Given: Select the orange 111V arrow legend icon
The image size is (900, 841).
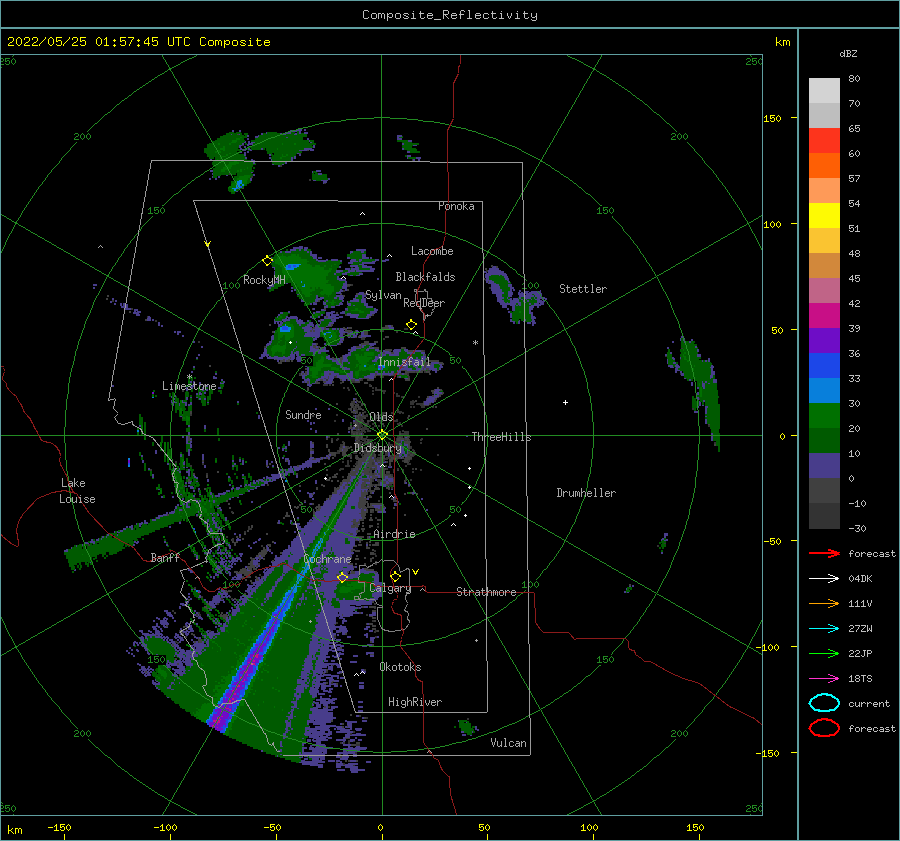Looking at the screenshot, I should click(824, 603).
